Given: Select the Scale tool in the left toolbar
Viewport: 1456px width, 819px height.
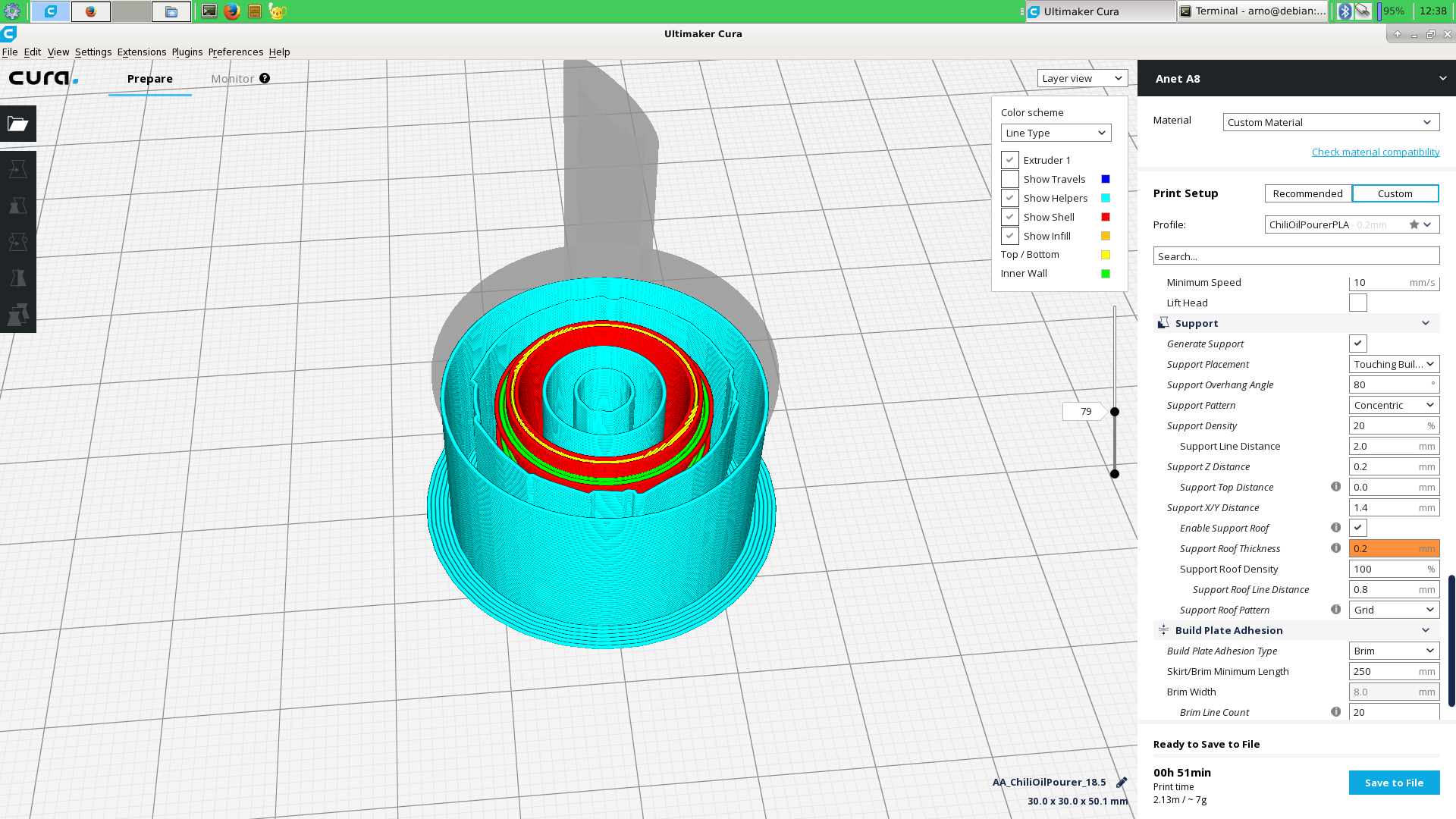Looking at the screenshot, I should (x=18, y=206).
